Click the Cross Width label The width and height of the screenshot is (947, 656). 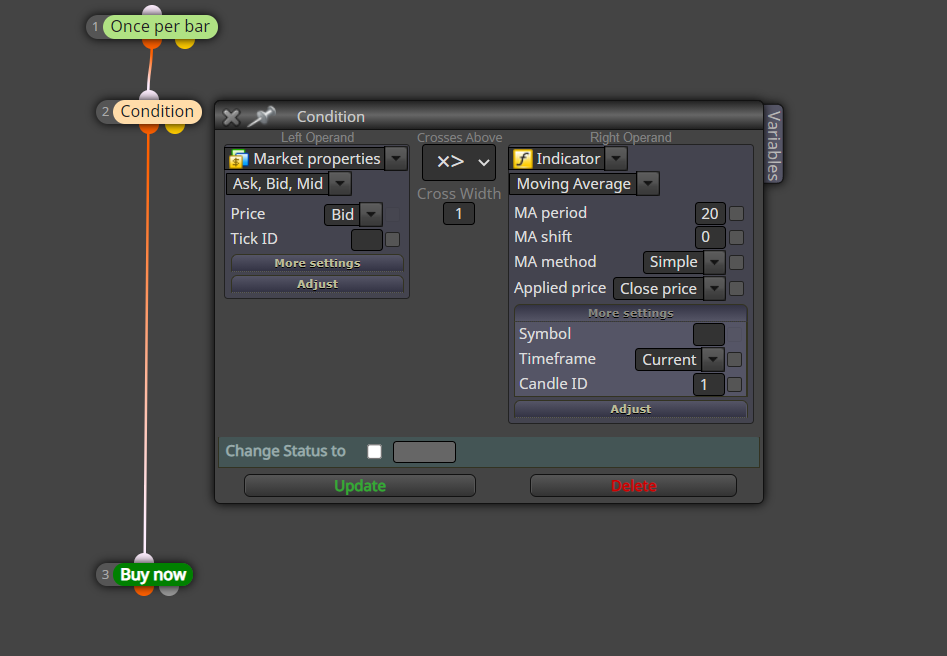tap(459, 194)
